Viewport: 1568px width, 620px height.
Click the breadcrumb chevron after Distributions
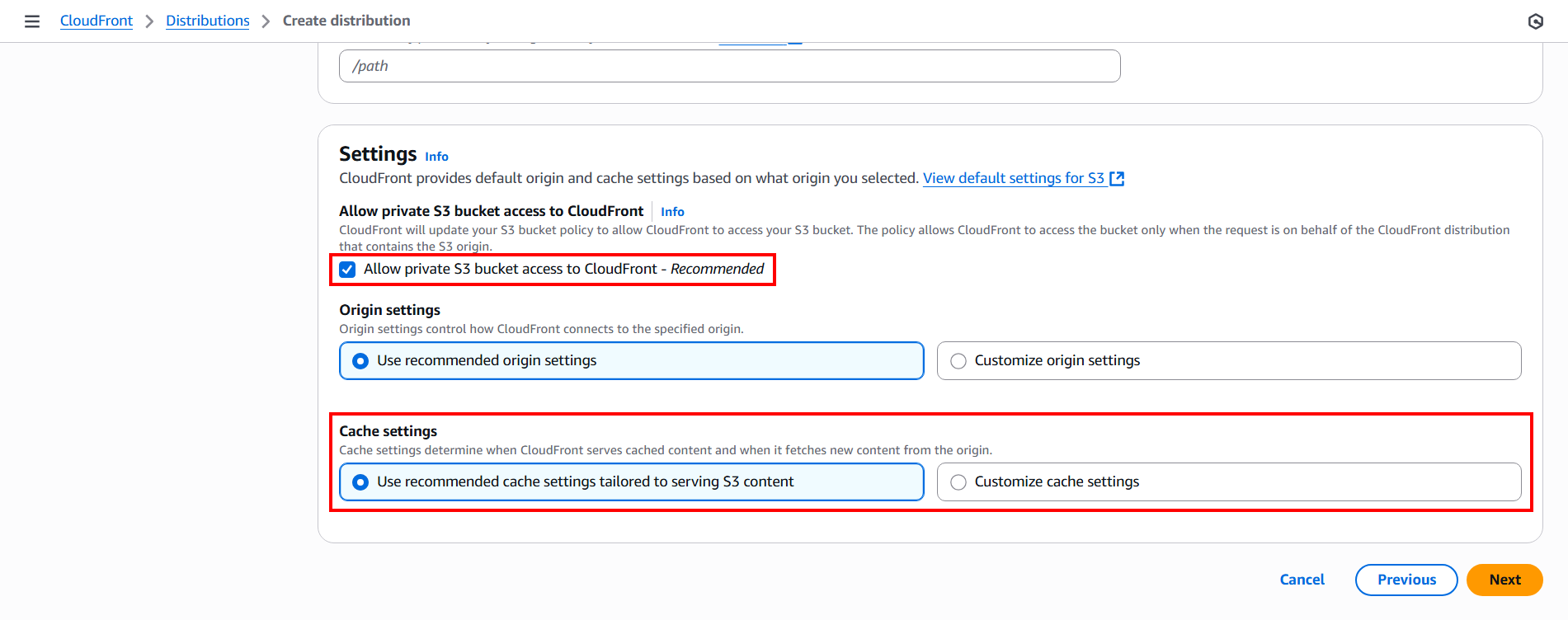pos(266,21)
